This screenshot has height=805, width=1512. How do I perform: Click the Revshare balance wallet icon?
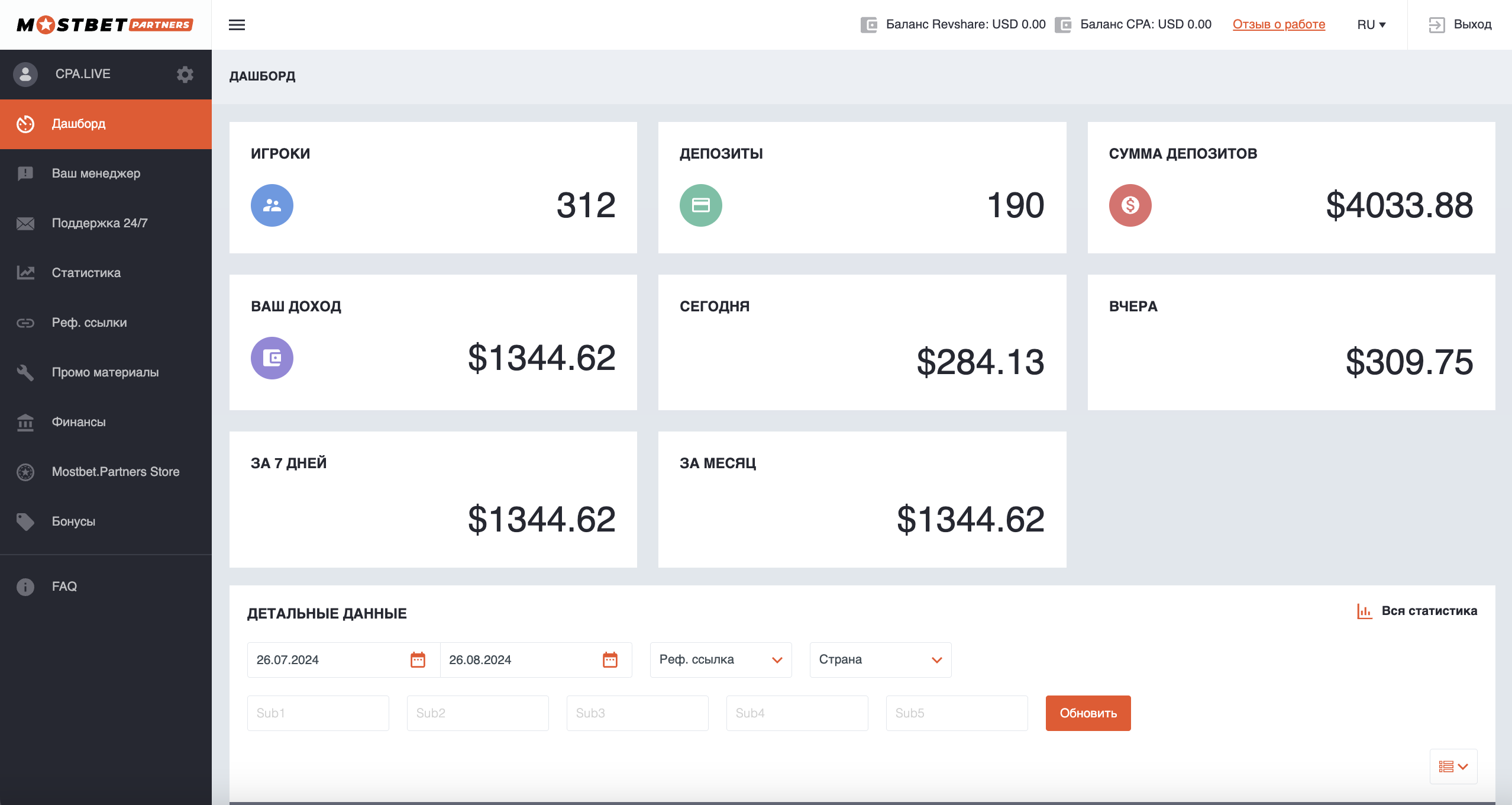869,25
